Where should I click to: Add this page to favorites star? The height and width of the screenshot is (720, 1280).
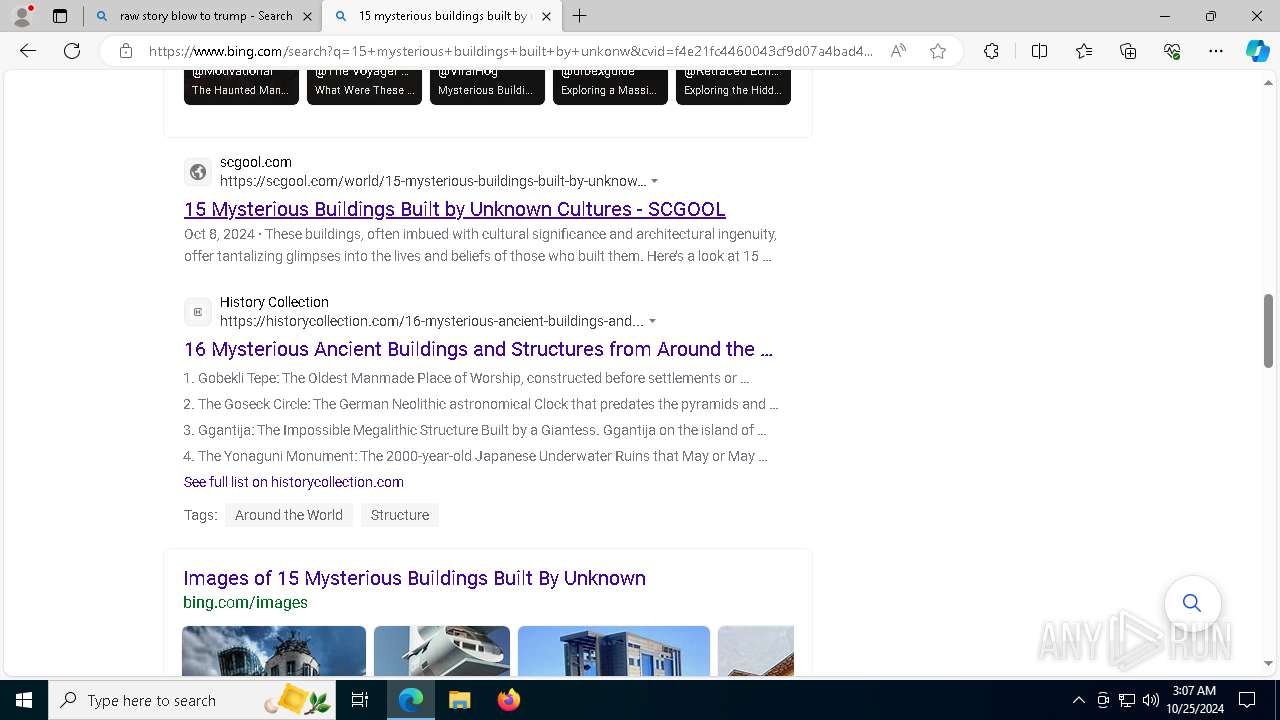[938, 51]
